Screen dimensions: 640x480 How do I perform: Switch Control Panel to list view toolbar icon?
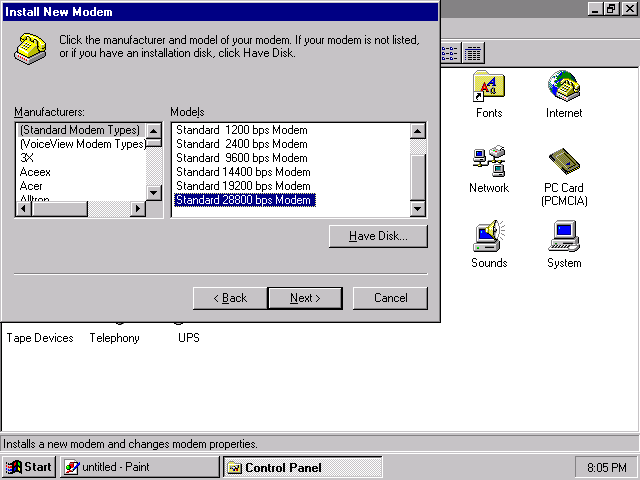coord(450,53)
